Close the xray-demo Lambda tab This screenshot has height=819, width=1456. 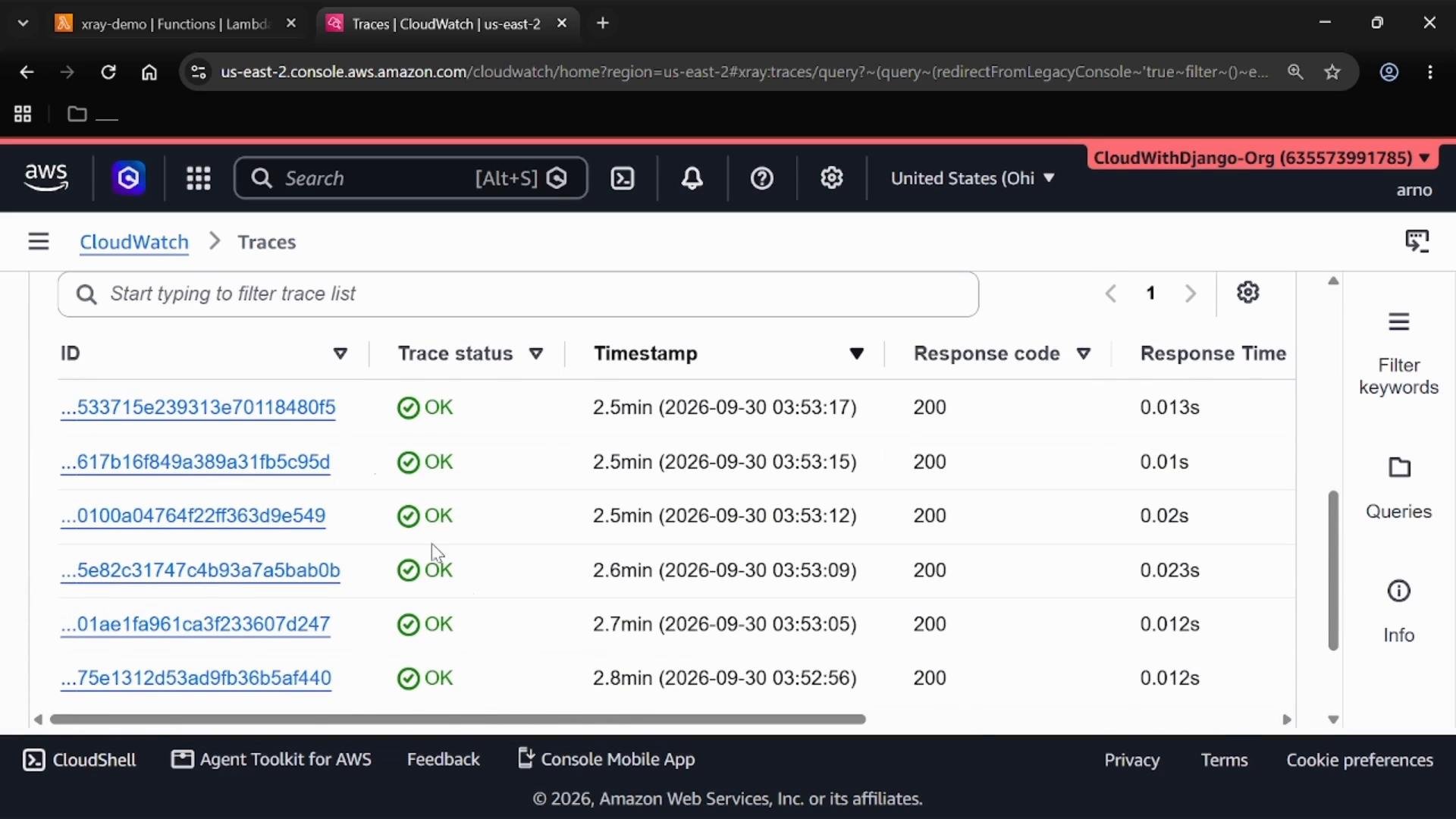(291, 24)
